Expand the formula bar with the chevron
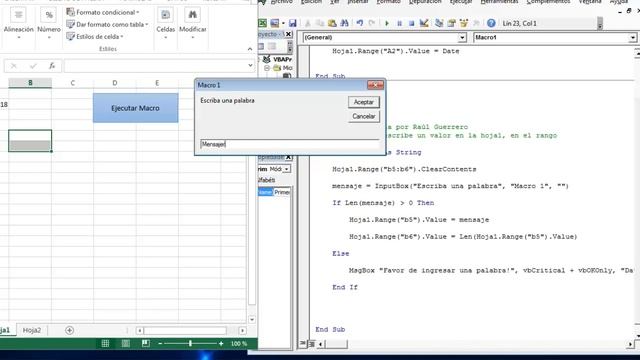The height and width of the screenshot is (360, 640). [x=250, y=66]
